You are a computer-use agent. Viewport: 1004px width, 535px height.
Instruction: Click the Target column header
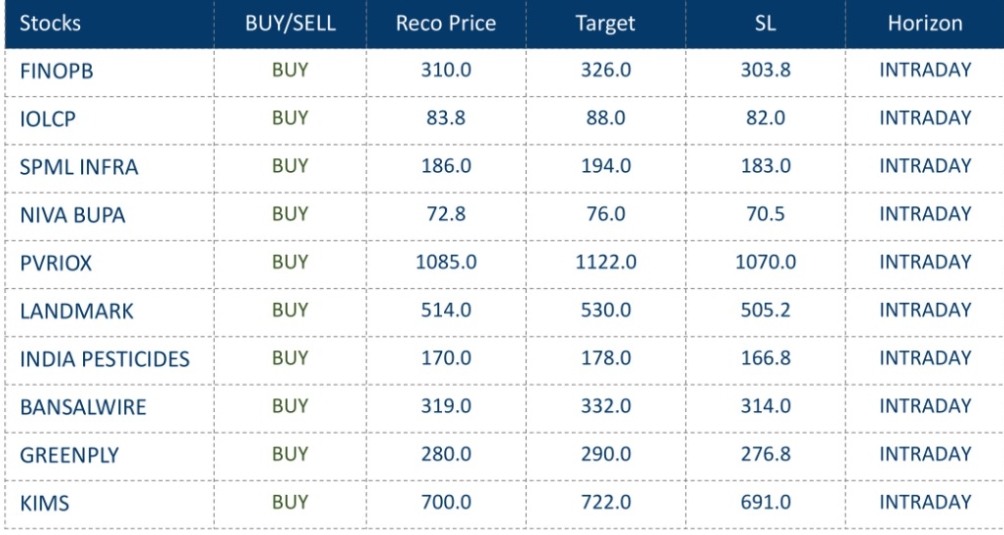[605, 23]
